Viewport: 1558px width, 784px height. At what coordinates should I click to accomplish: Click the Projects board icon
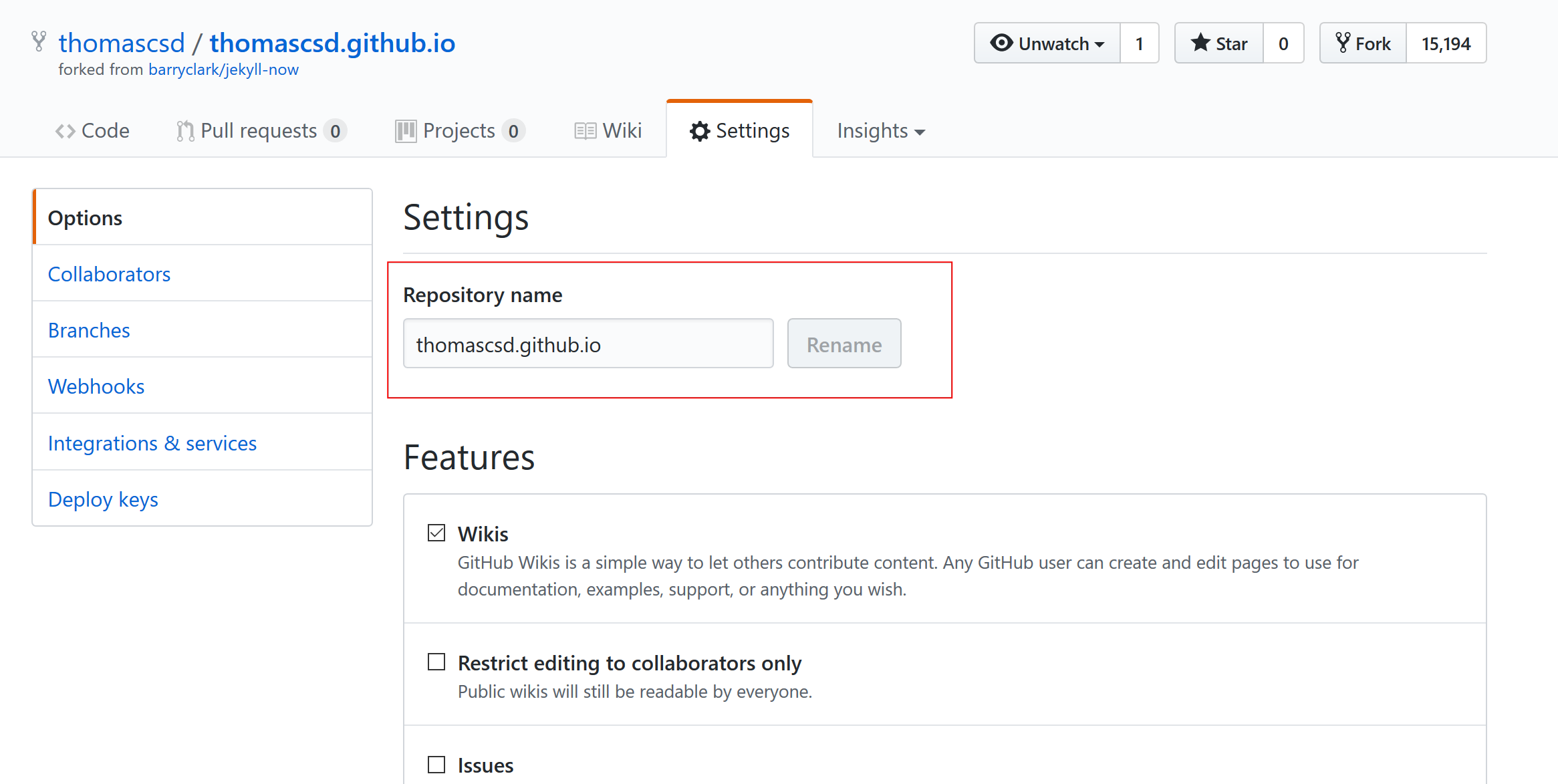click(405, 131)
